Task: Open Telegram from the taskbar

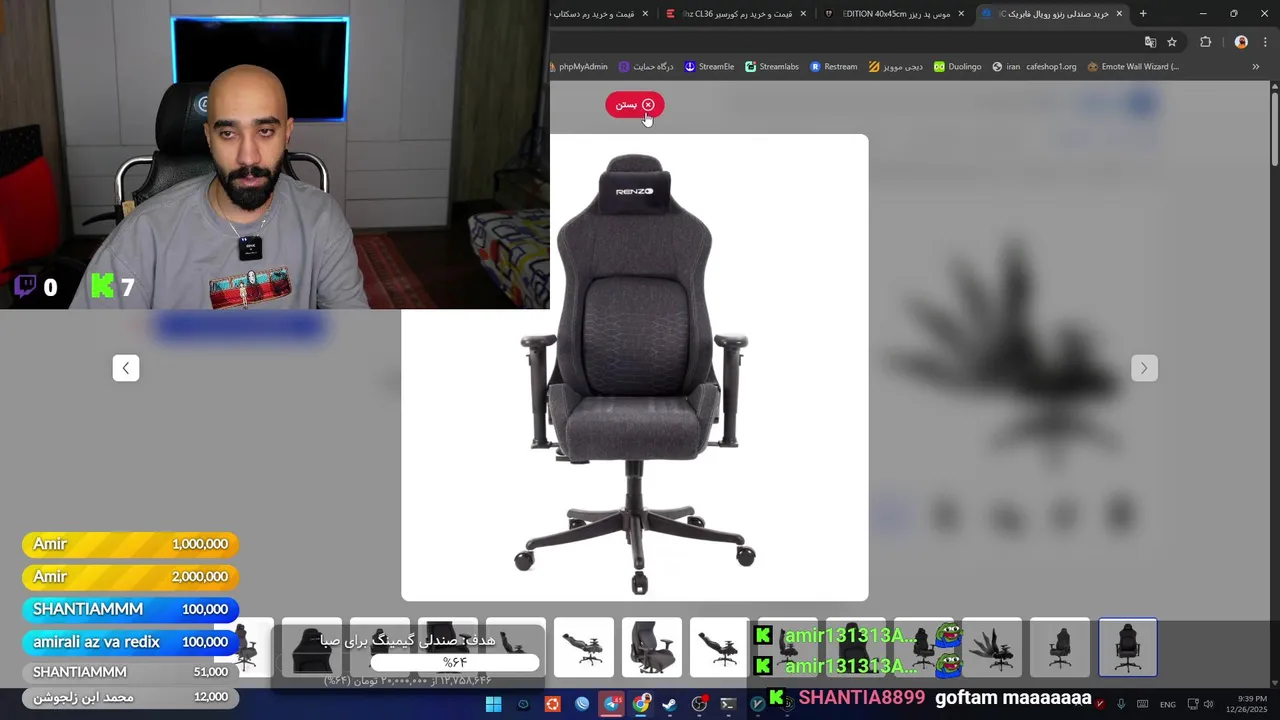Action: [x=611, y=704]
